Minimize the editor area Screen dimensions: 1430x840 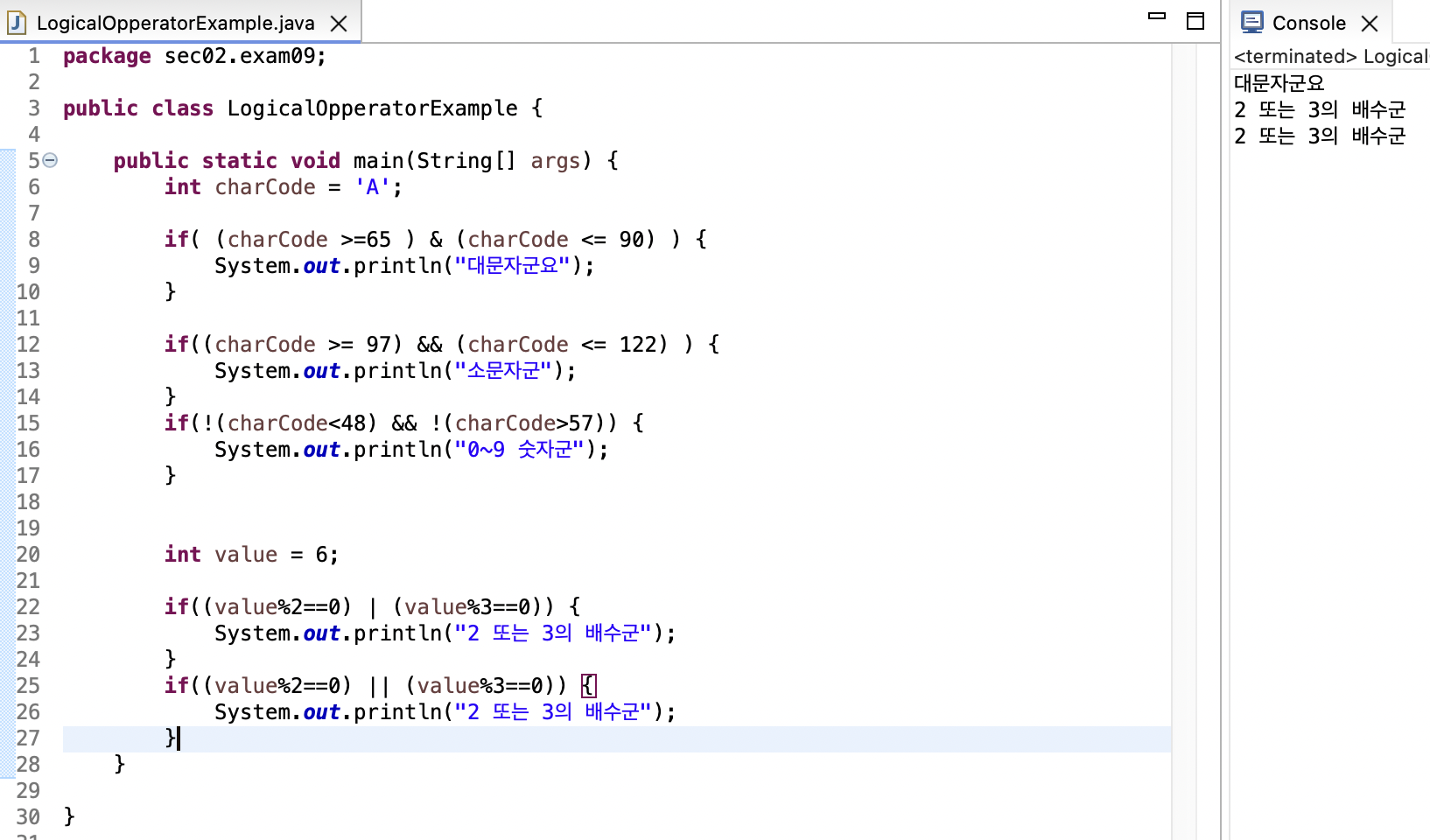[x=1157, y=16]
